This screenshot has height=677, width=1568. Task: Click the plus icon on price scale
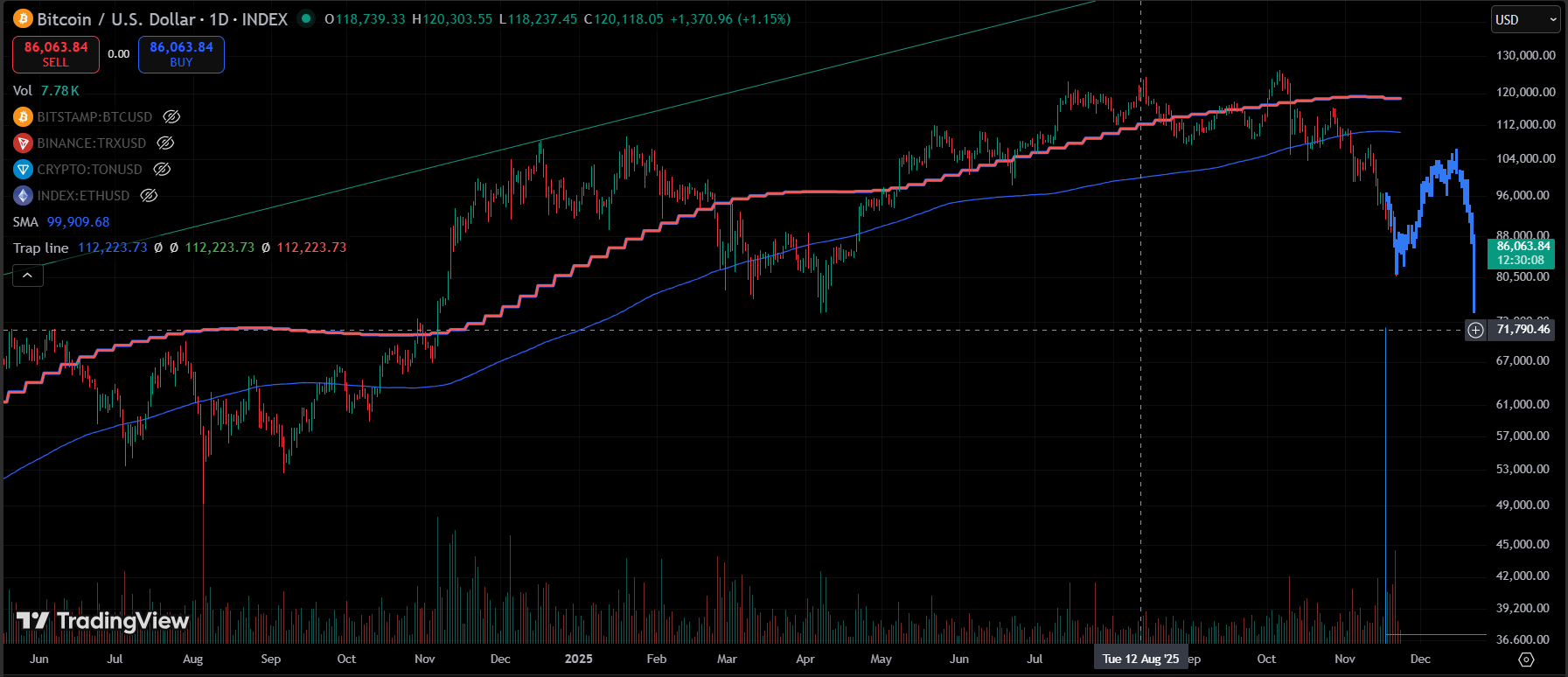pyautogui.click(x=1475, y=330)
